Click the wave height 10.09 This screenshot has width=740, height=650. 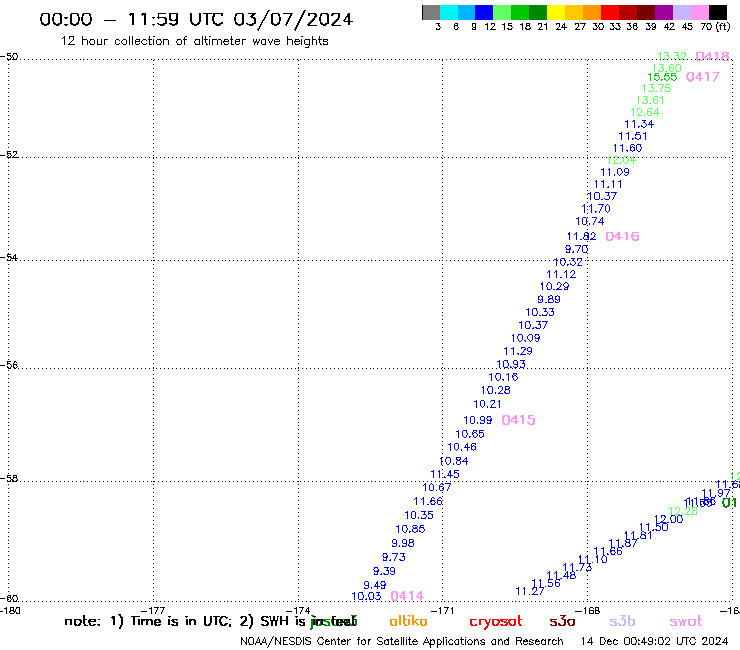pyautogui.click(x=525, y=338)
